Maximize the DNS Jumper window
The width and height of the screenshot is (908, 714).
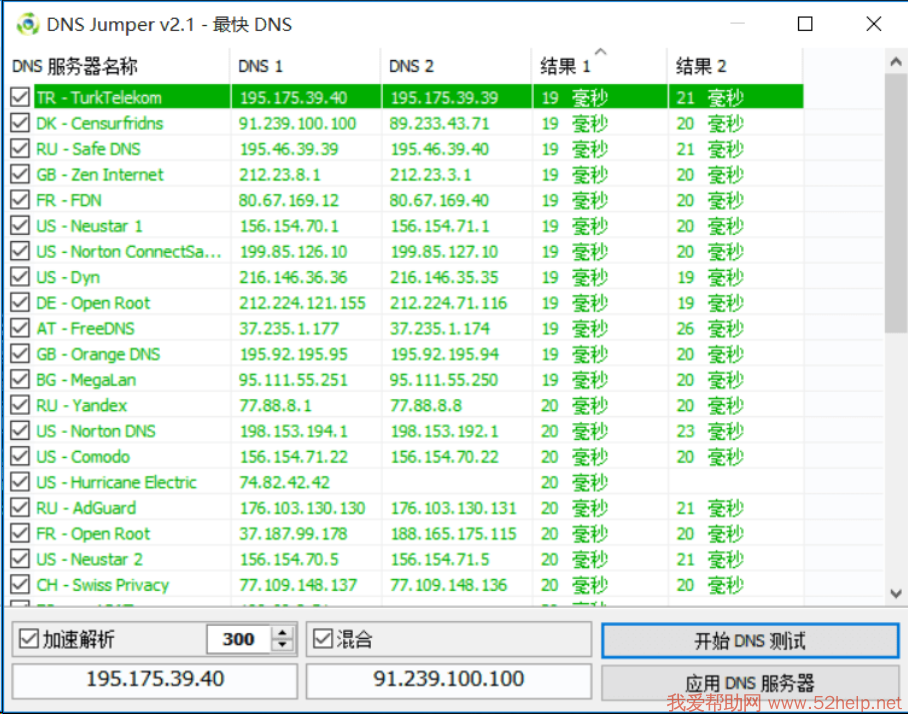coord(805,24)
